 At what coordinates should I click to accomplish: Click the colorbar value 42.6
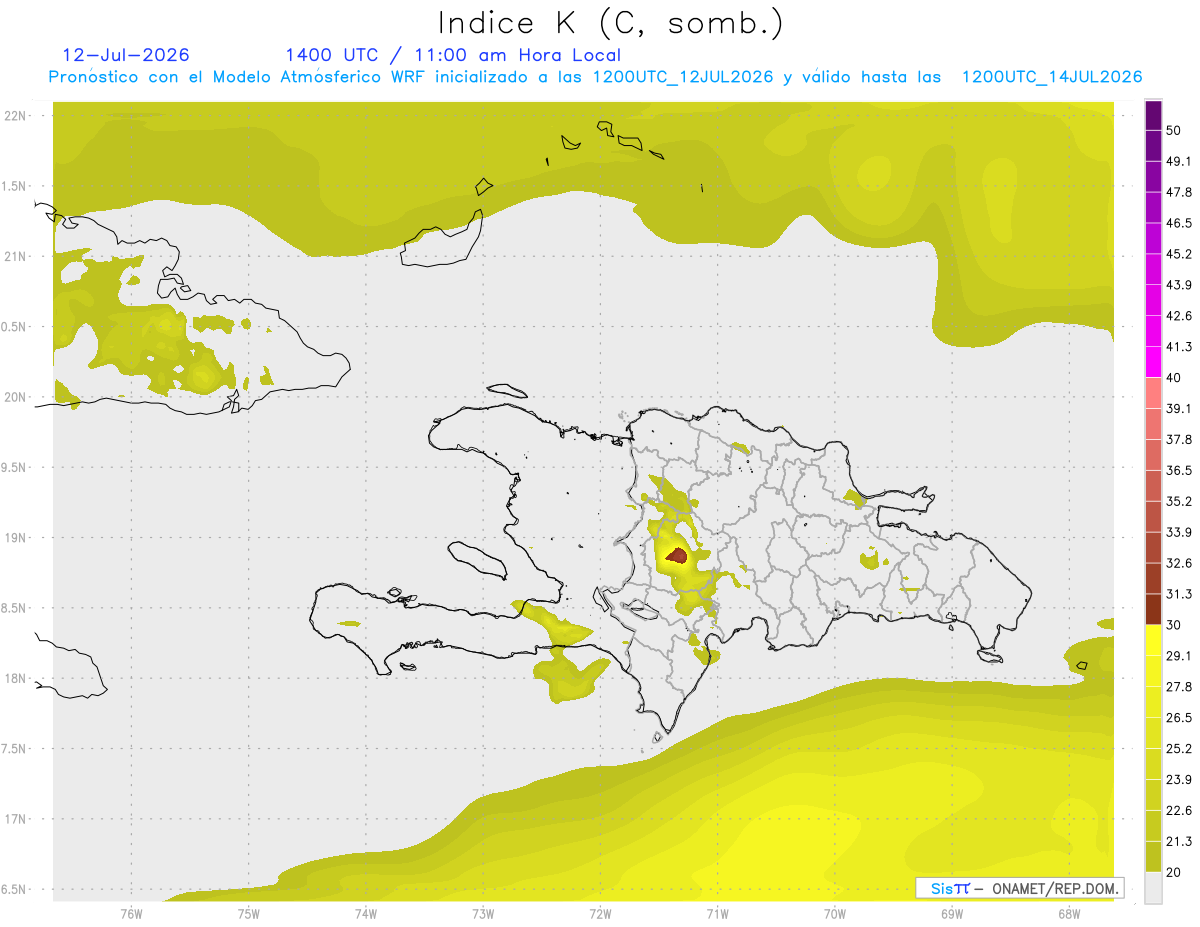tap(1179, 316)
